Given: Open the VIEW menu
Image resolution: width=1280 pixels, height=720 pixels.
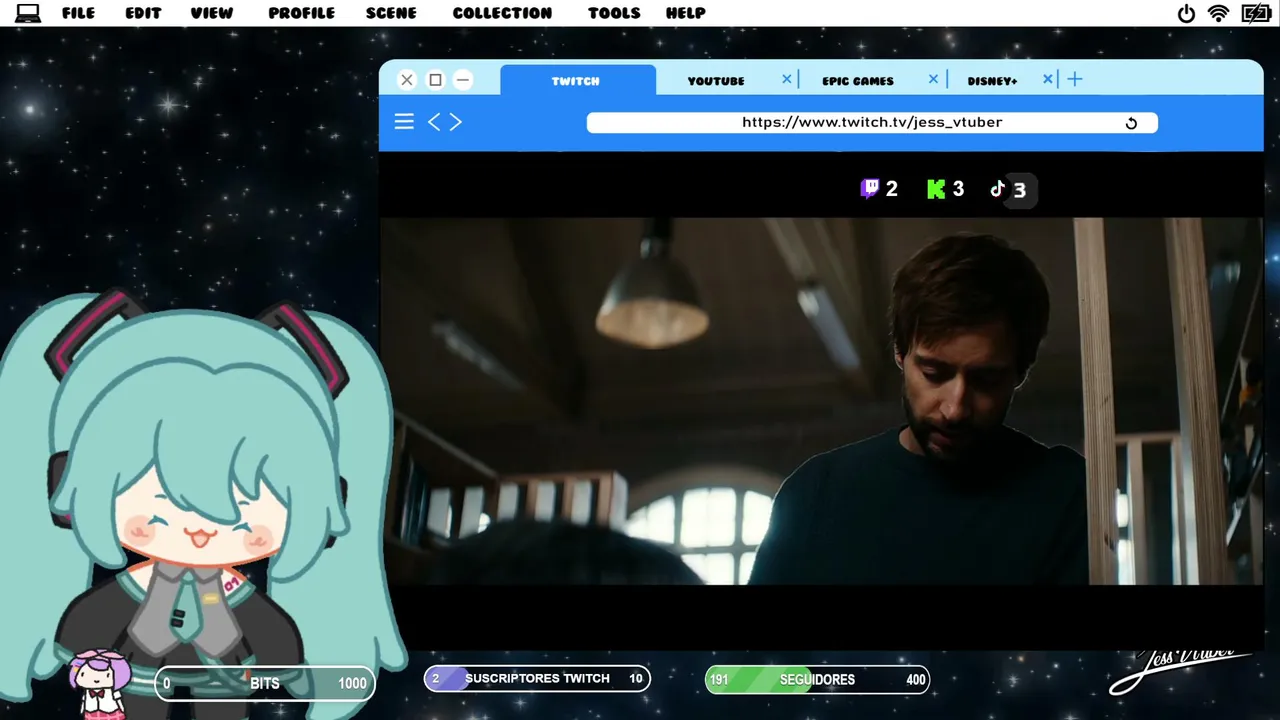Looking at the screenshot, I should (212, 13).
